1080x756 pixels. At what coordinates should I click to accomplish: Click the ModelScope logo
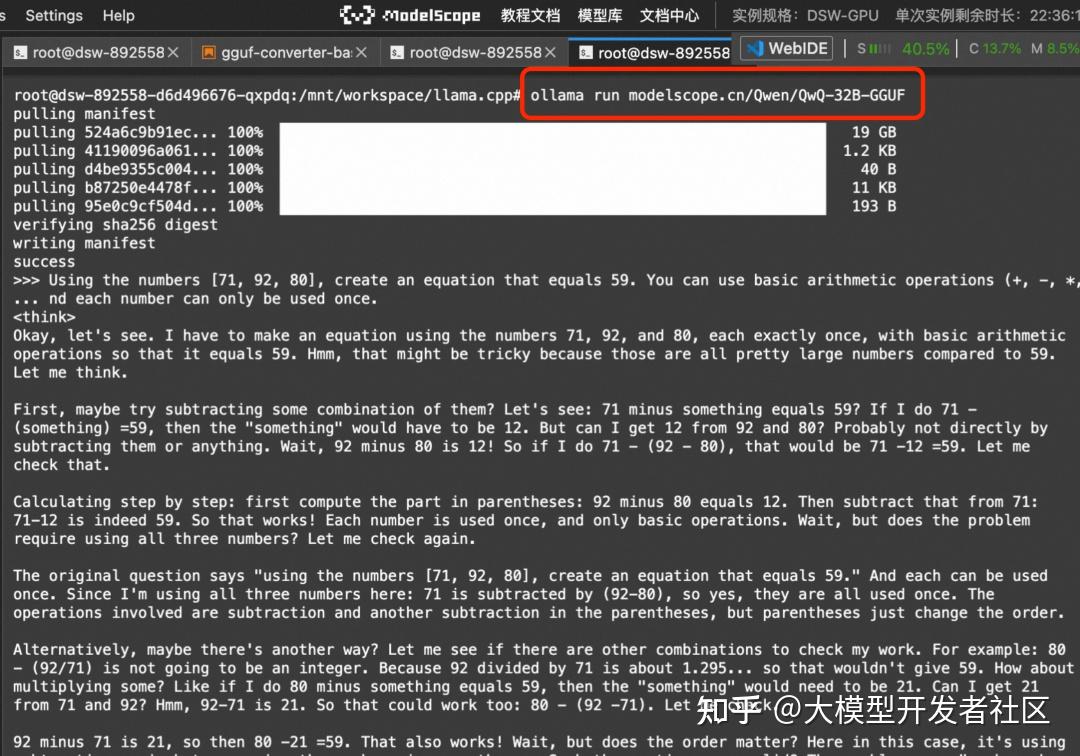point(410,14)
